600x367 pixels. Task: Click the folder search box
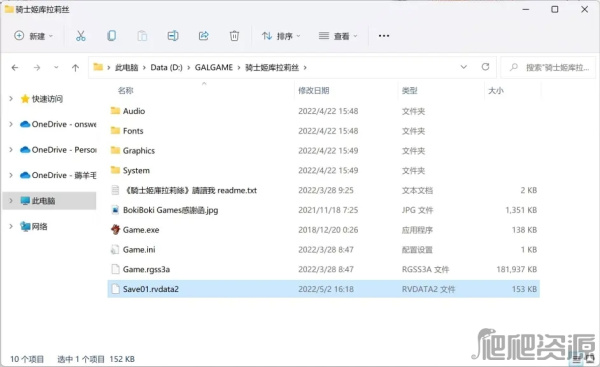coord(548,67)
